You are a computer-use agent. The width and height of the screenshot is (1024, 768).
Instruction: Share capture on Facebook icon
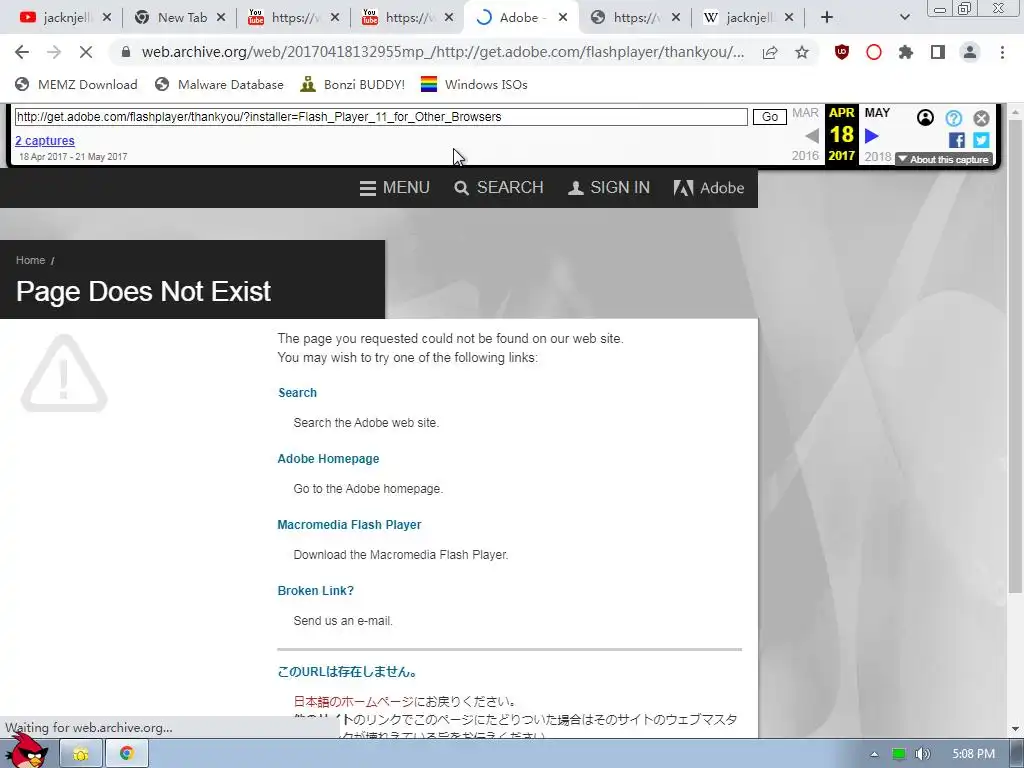coord(957,140)
